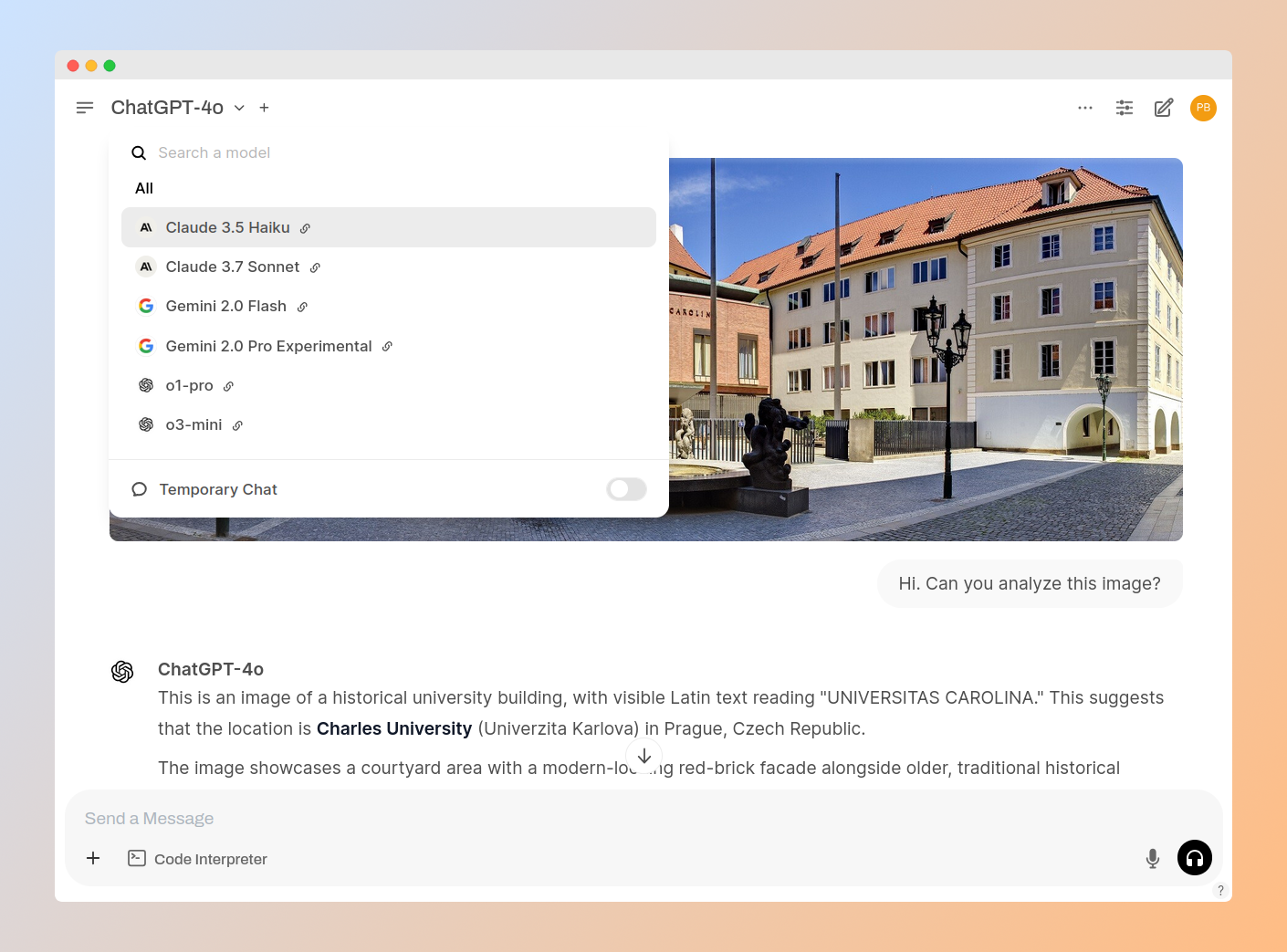Click link icon next to Claude 3.7 Sonnet
Viewport: 1287px width, 952px height.
point(315,267)
